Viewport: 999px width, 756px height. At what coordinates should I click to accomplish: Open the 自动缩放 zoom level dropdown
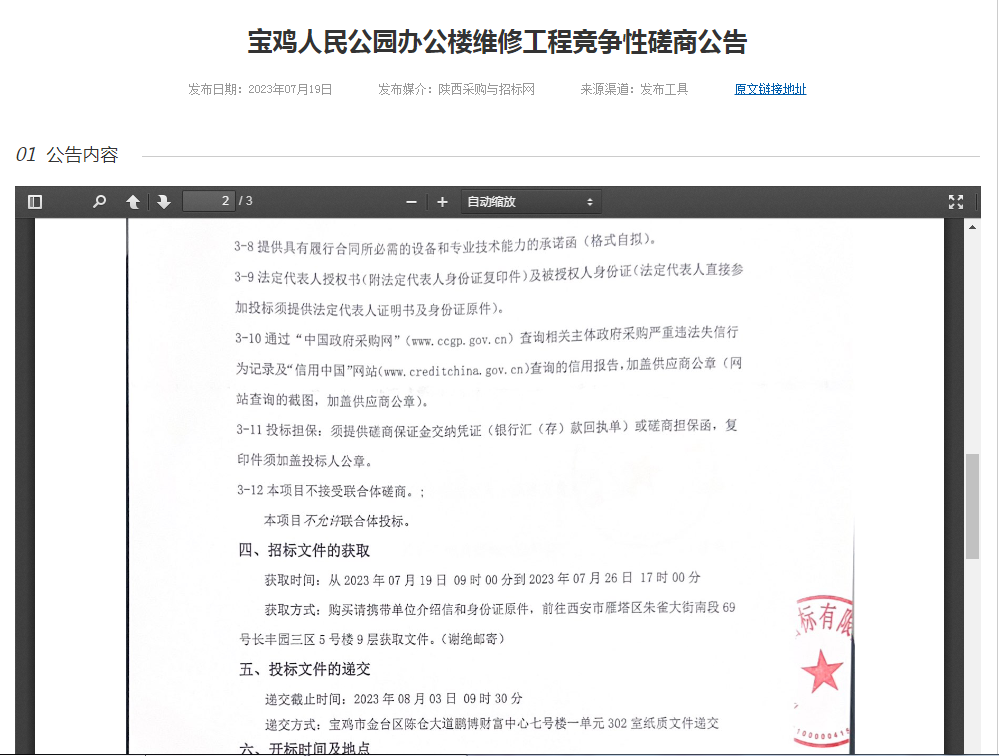531,202
